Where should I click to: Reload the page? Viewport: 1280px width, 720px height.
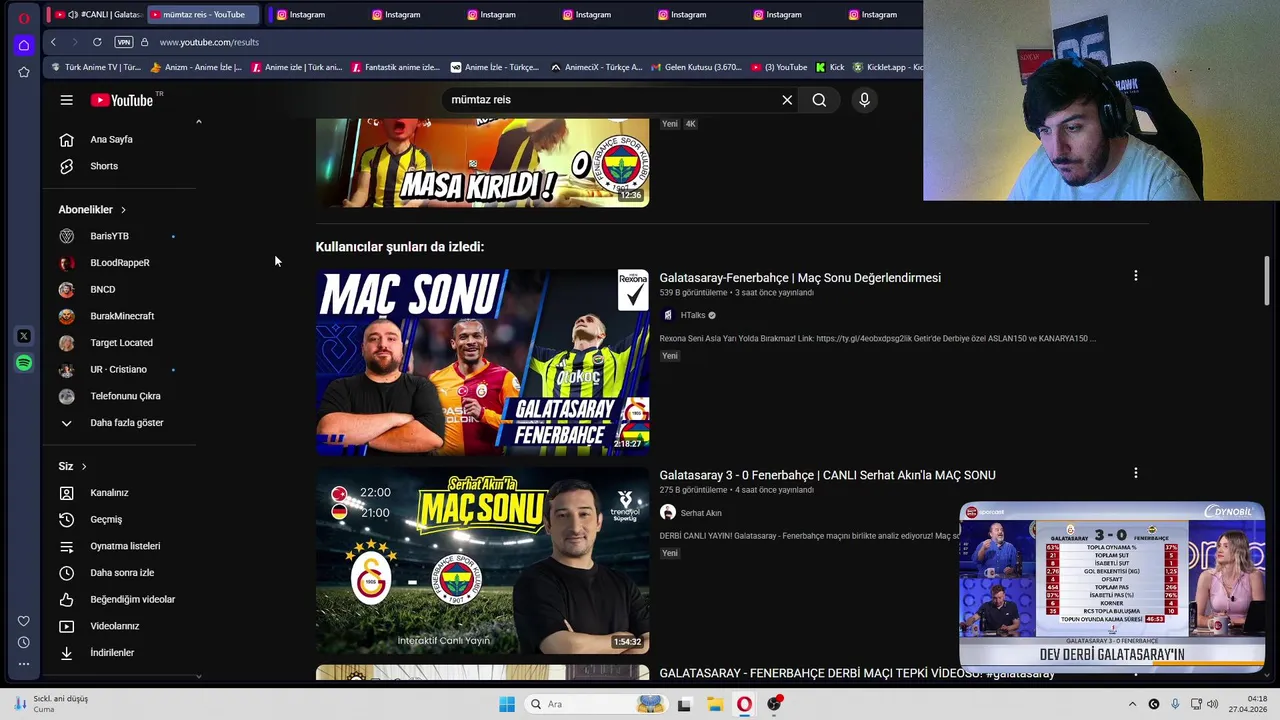coord(97,42)
